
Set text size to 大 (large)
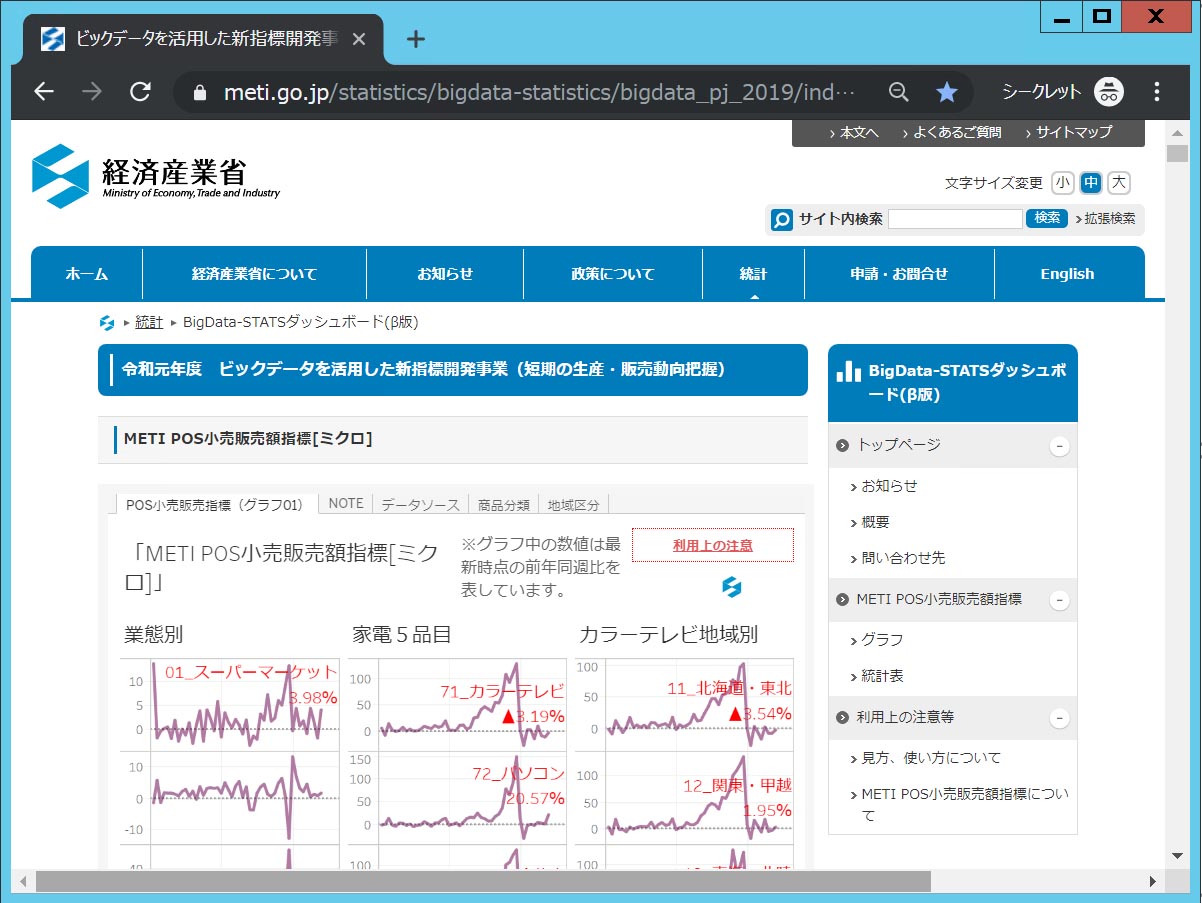point(1119,182)
